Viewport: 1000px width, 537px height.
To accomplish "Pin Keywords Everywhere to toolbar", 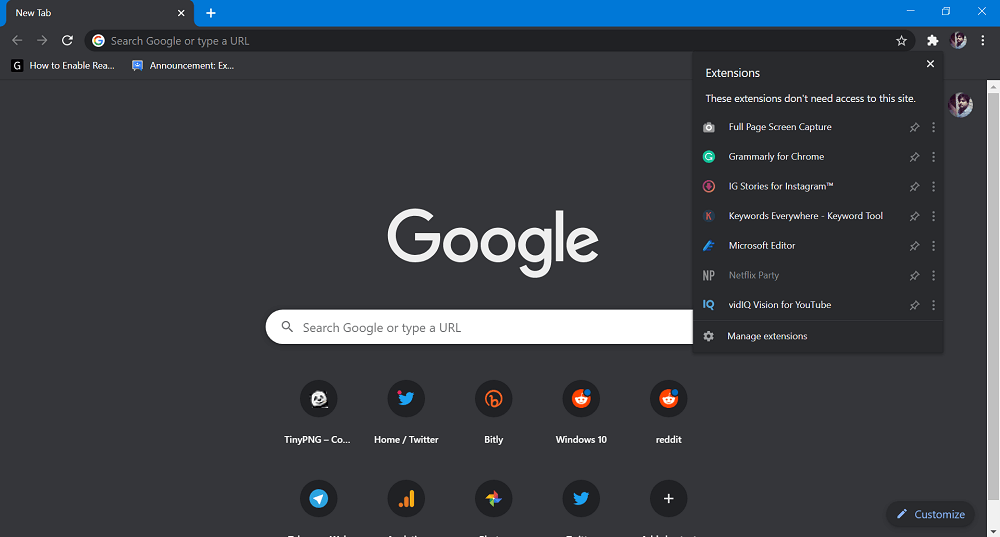I will tap(915, 216).
